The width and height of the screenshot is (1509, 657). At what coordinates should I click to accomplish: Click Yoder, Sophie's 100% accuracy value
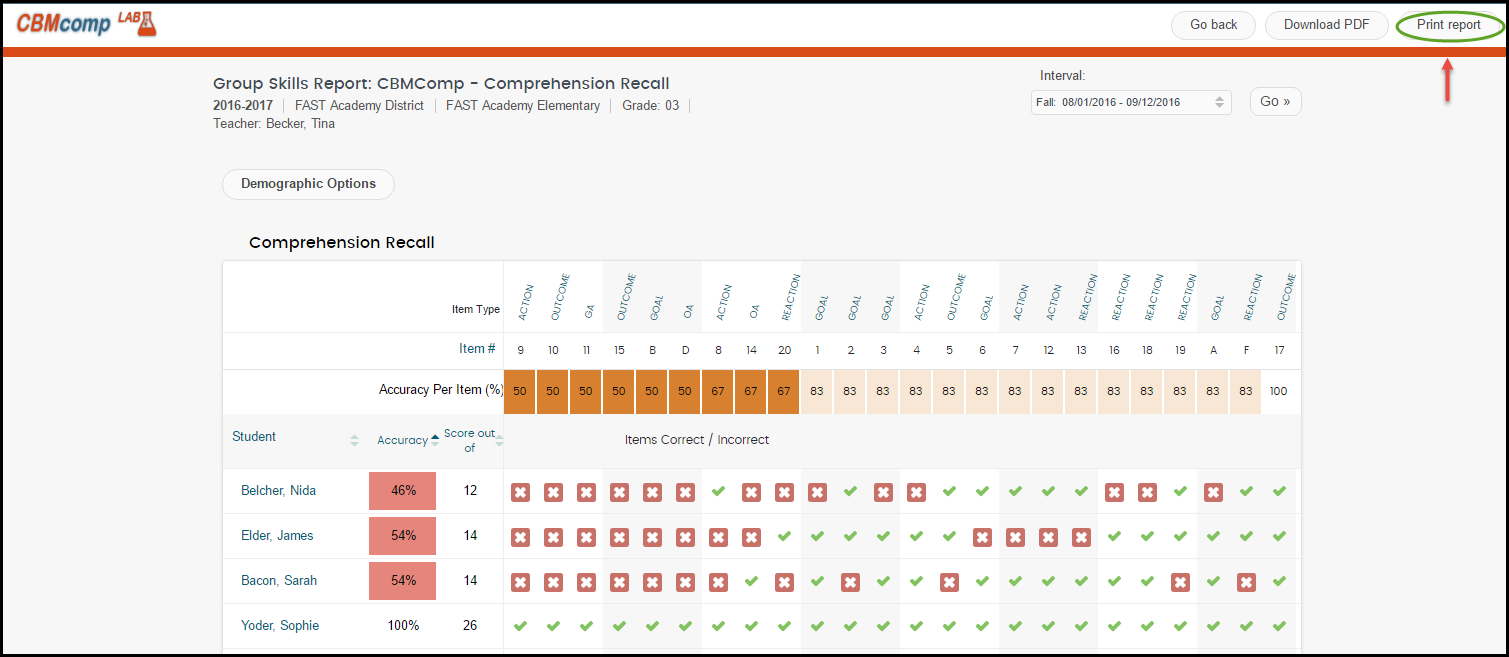[403, 626]
